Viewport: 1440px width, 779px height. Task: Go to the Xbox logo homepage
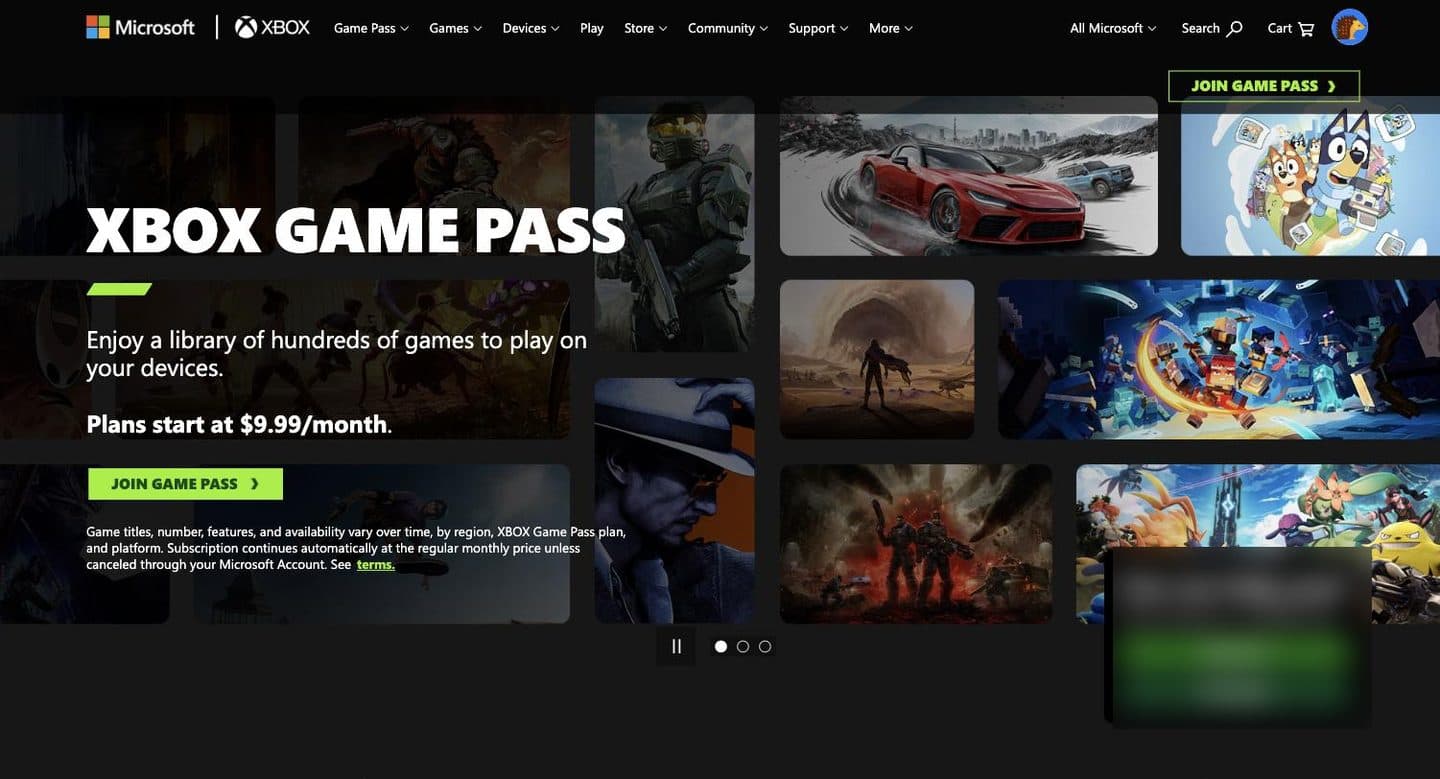click(272, 27)
